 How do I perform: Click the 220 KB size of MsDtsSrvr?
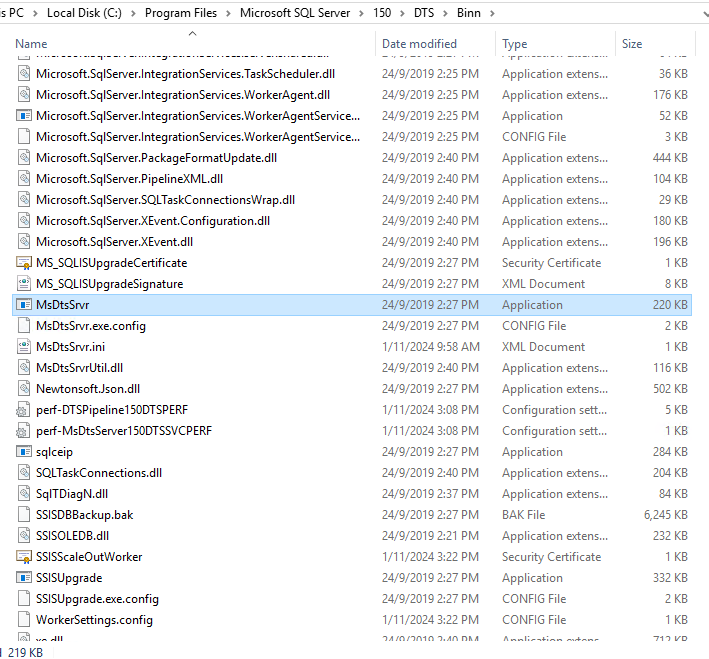coord(670,305)
